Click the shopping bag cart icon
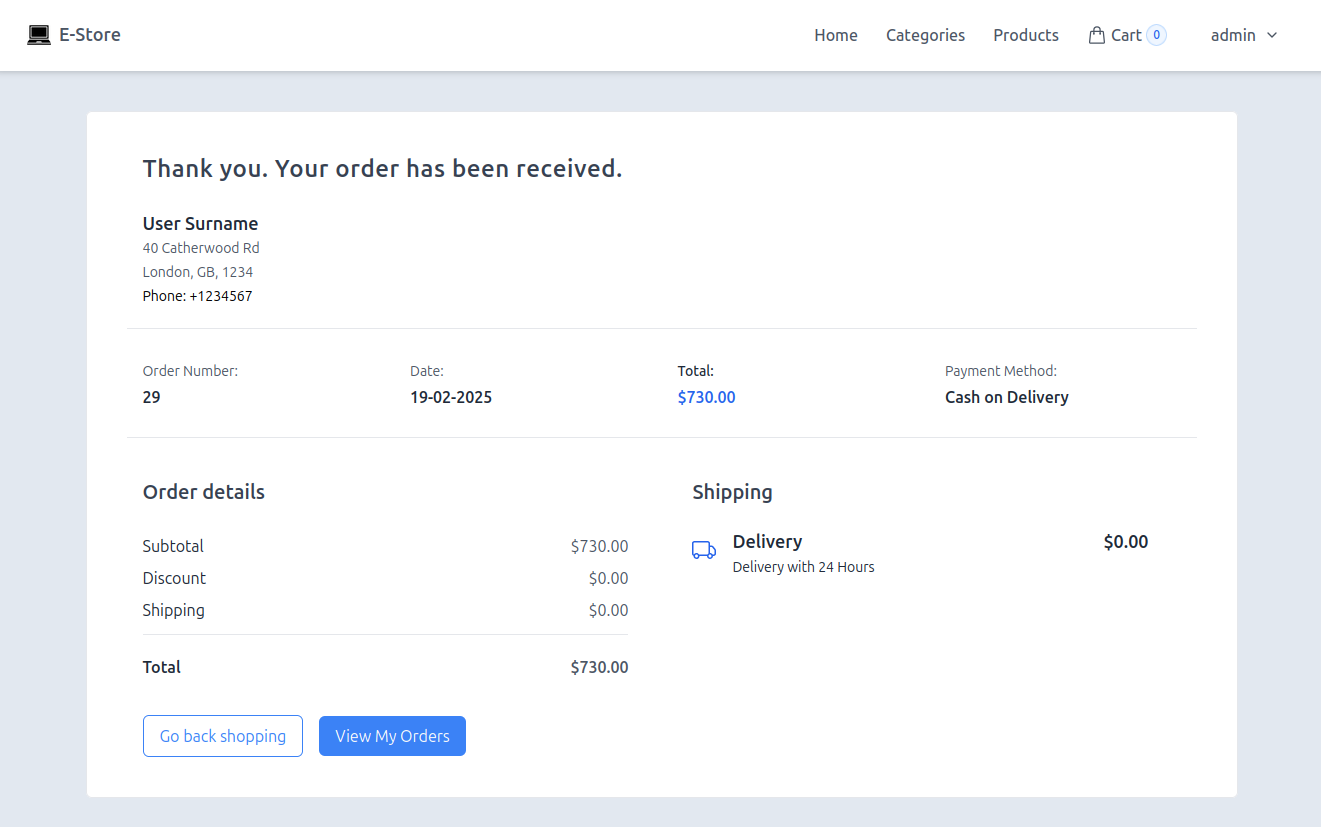 point(1096,35)
